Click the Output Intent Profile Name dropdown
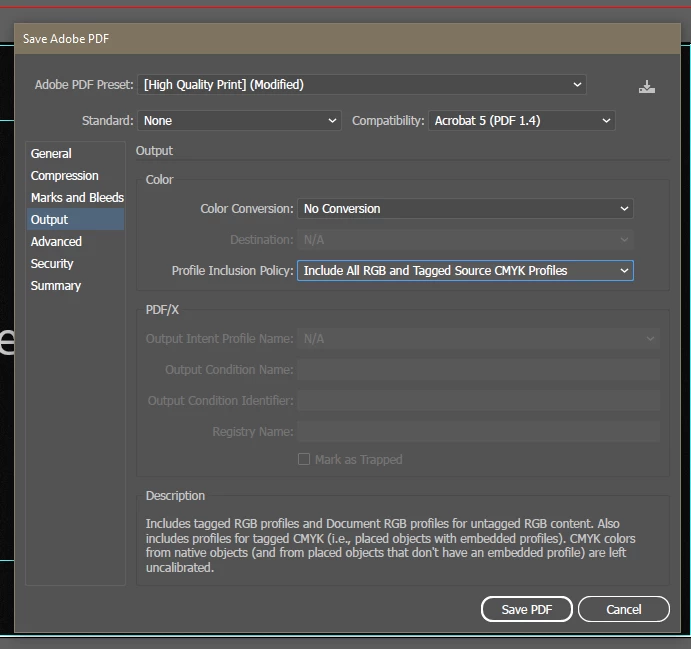 [479, 339]
